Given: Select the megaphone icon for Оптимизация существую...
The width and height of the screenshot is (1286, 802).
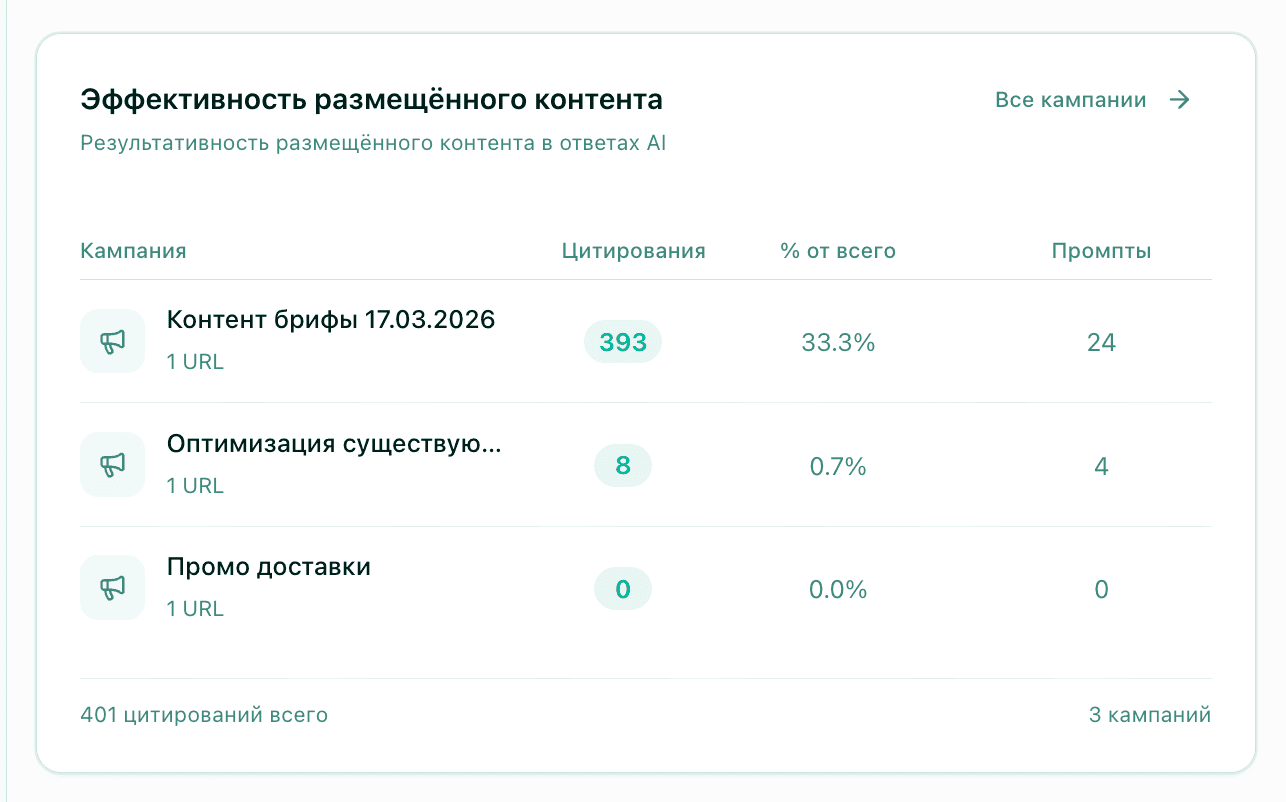Looking at the screenshot, I should [112, 464].
